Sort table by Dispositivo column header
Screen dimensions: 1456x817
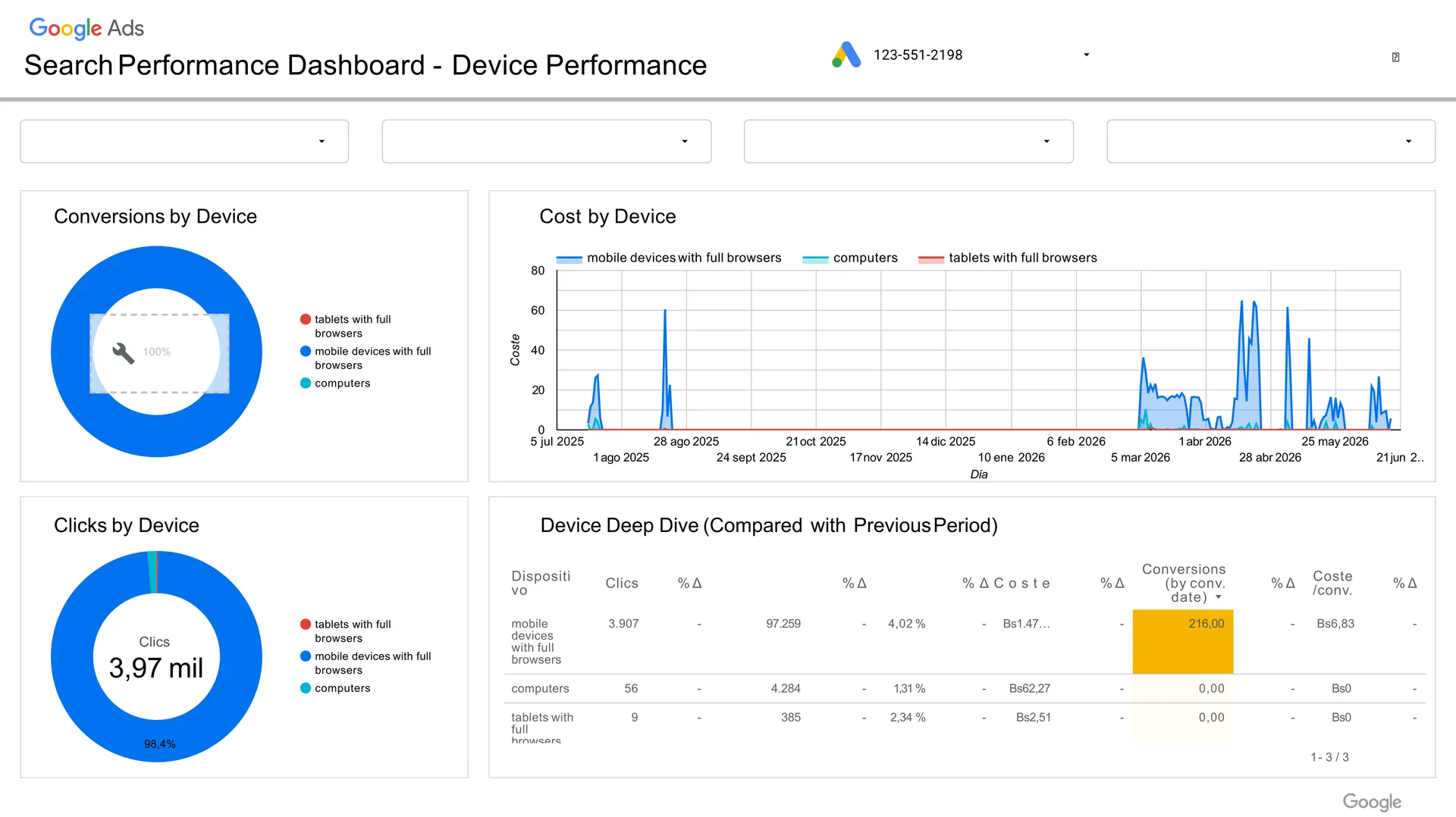coord(541,583)
